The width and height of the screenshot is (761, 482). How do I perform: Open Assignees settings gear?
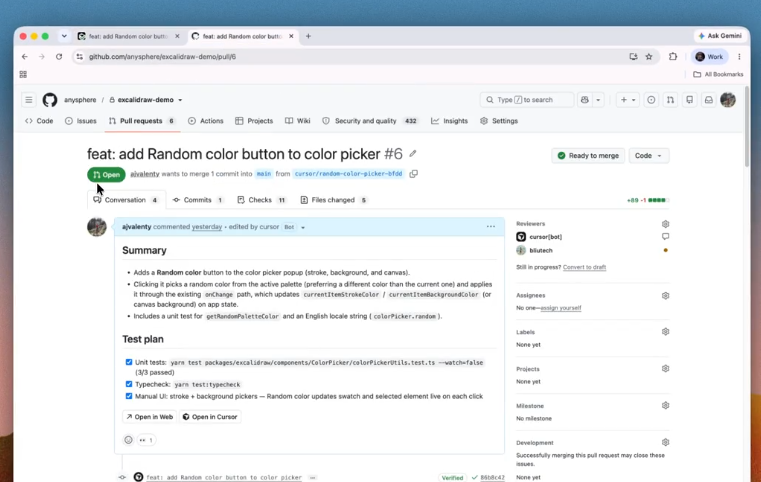[x=665, y=296]
